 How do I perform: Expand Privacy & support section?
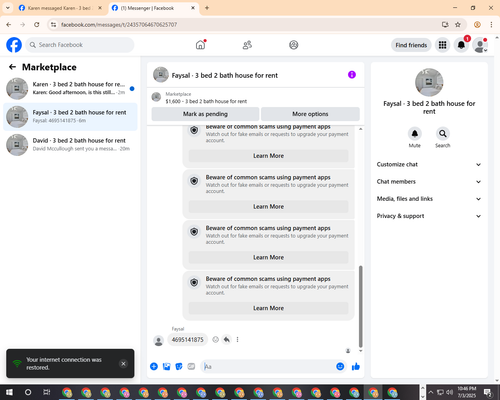pyautogui.click(x=429, y=216)
